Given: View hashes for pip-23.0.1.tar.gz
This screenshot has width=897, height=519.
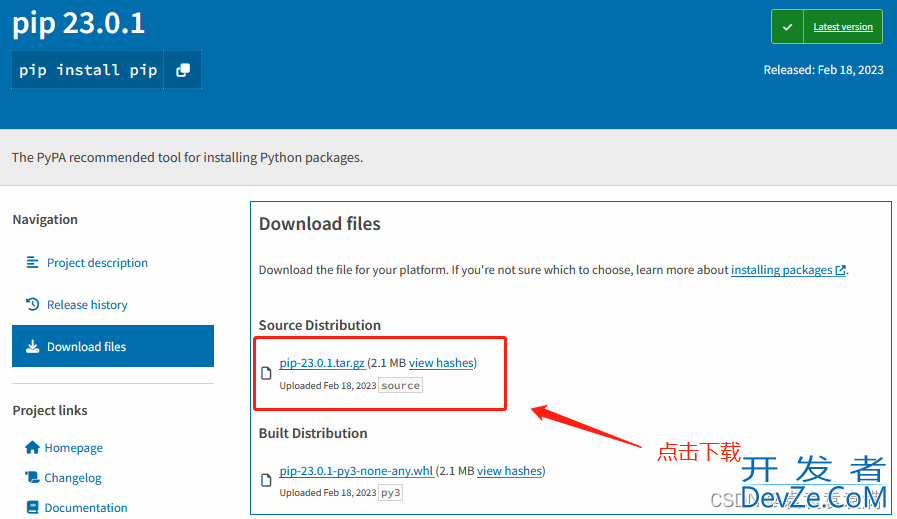Looking at the screenshot, I should 441,363.
